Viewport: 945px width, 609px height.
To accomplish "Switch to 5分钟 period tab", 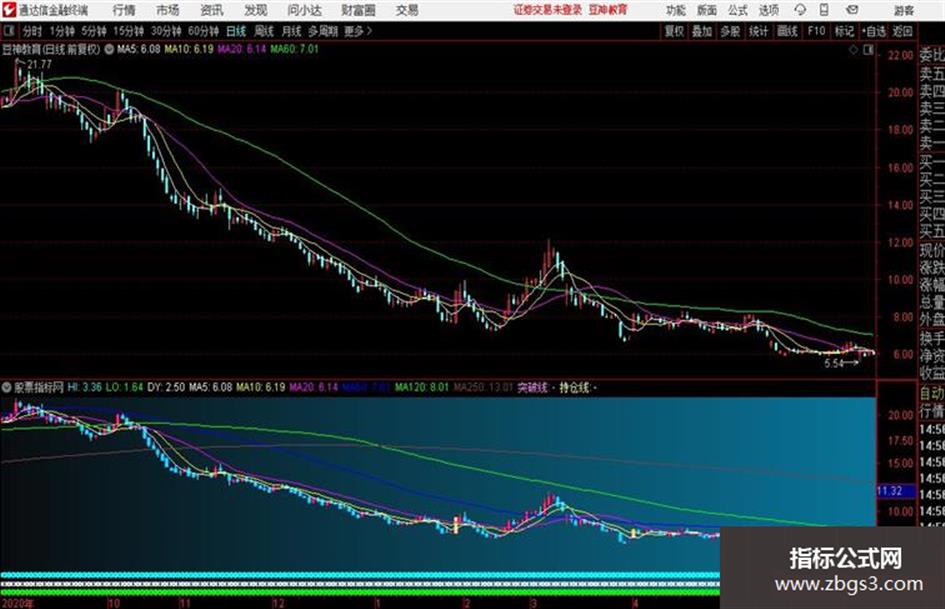I will click(94, 31).
